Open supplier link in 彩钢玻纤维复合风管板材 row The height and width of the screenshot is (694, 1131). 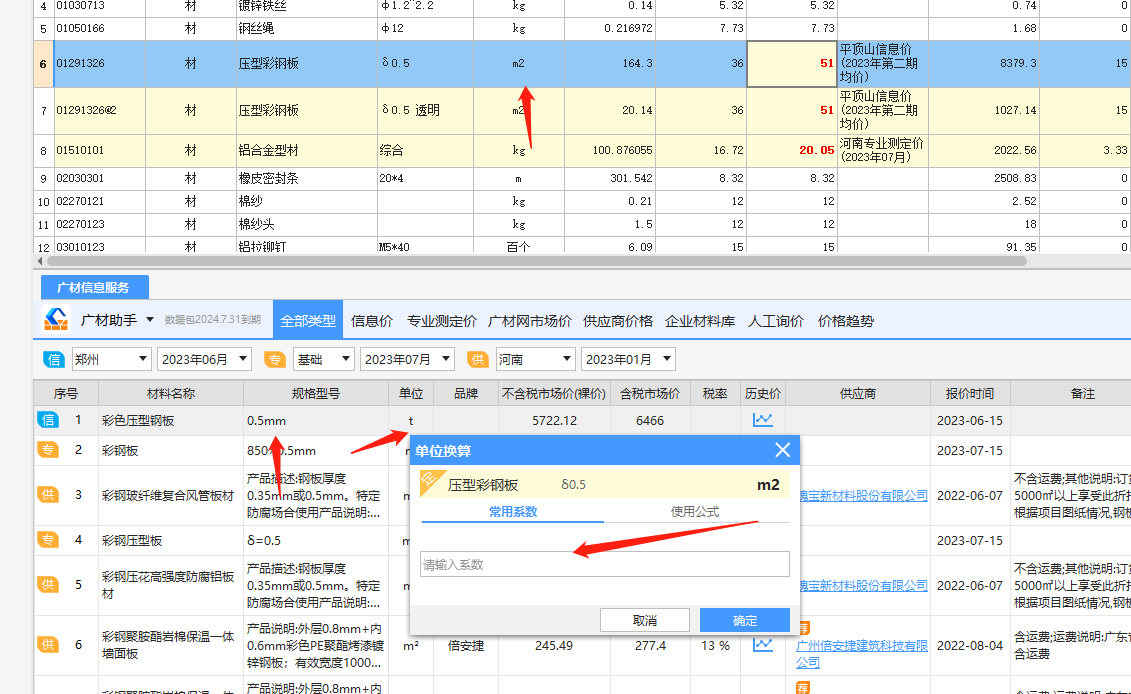point(863,496)
